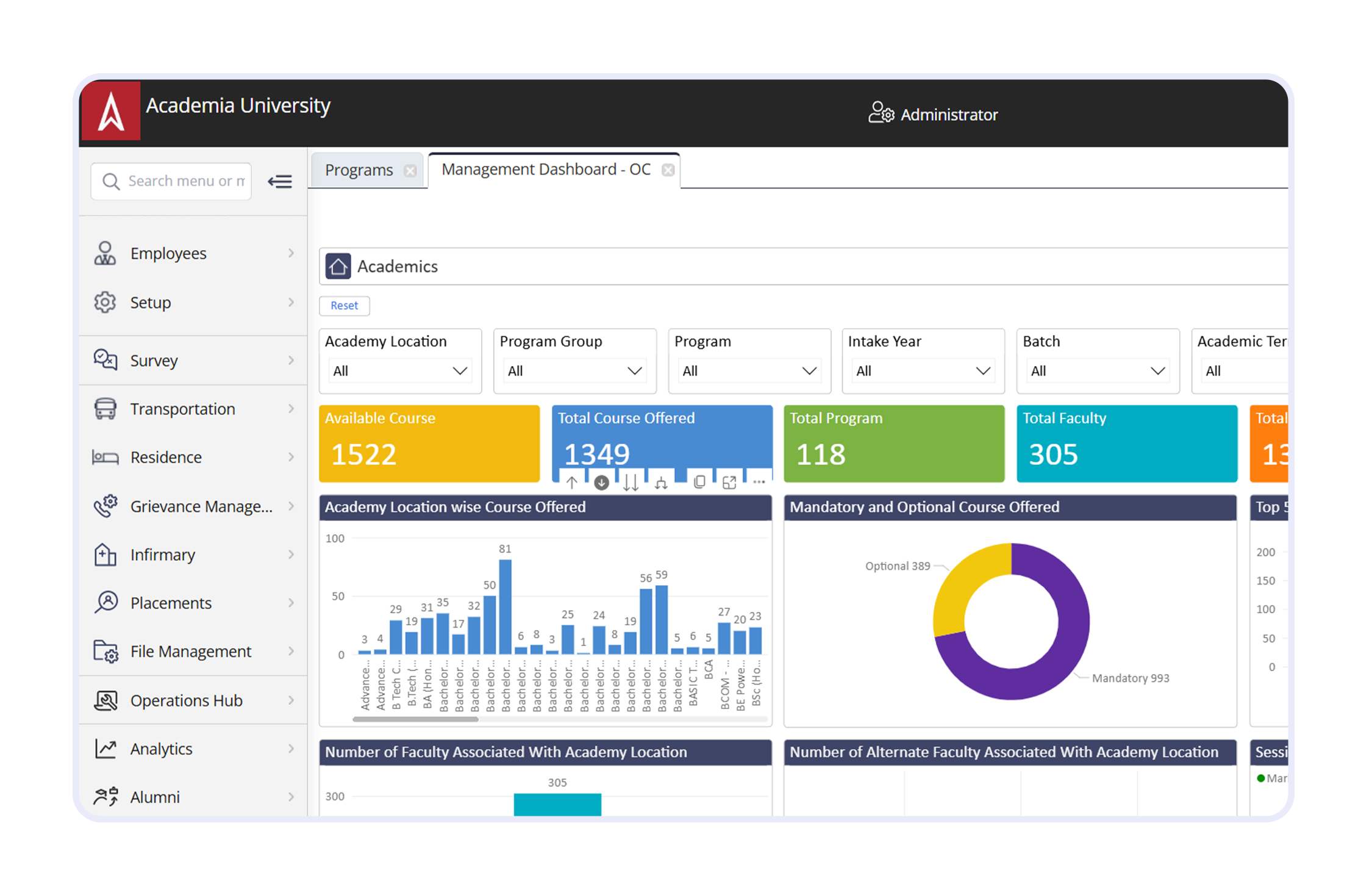The height and width of the screenshot is (895, 1372).
Task: Click the Academia University logo
Action: coord(111,111)
